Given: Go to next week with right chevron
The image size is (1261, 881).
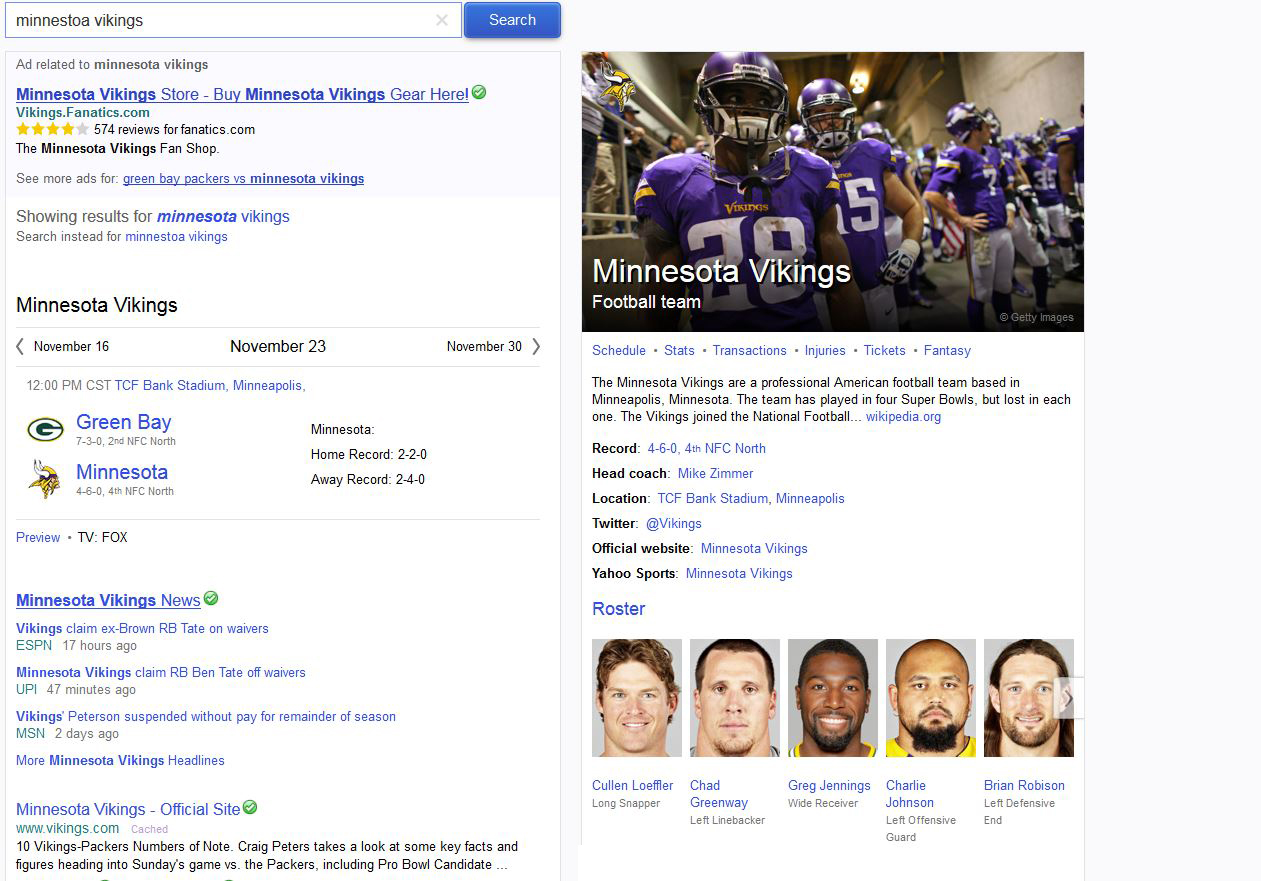Looking at the screenshot, I should pyautogui.click(x=536, y=346).
